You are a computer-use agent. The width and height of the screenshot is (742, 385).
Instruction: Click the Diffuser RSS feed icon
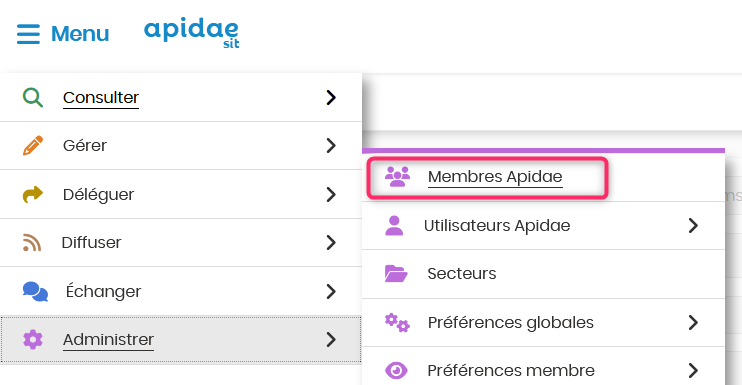(32, 243)
